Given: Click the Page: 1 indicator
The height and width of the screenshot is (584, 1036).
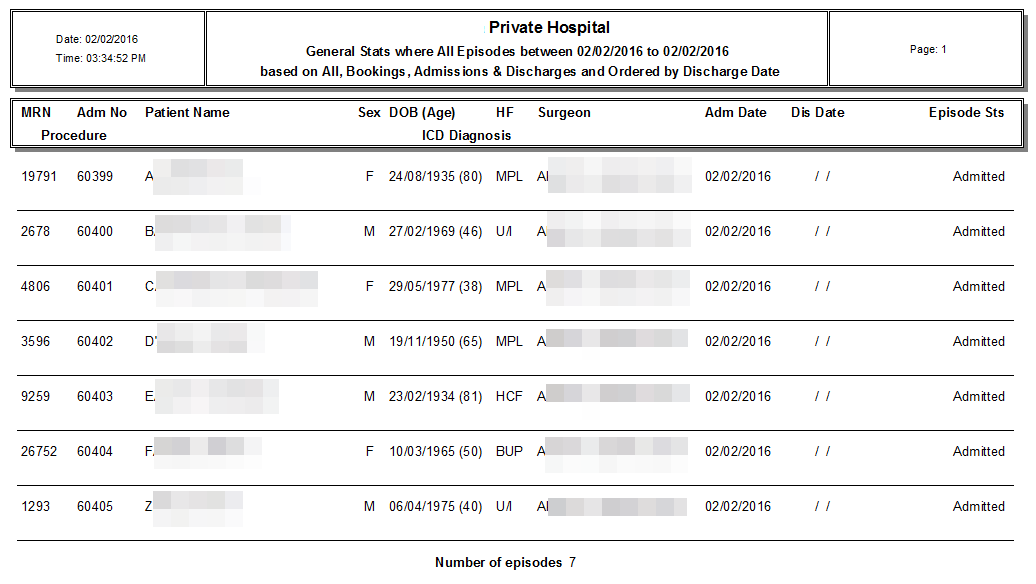Looking at the screenshot, I should pyautogui.click(x=928, y=50).
